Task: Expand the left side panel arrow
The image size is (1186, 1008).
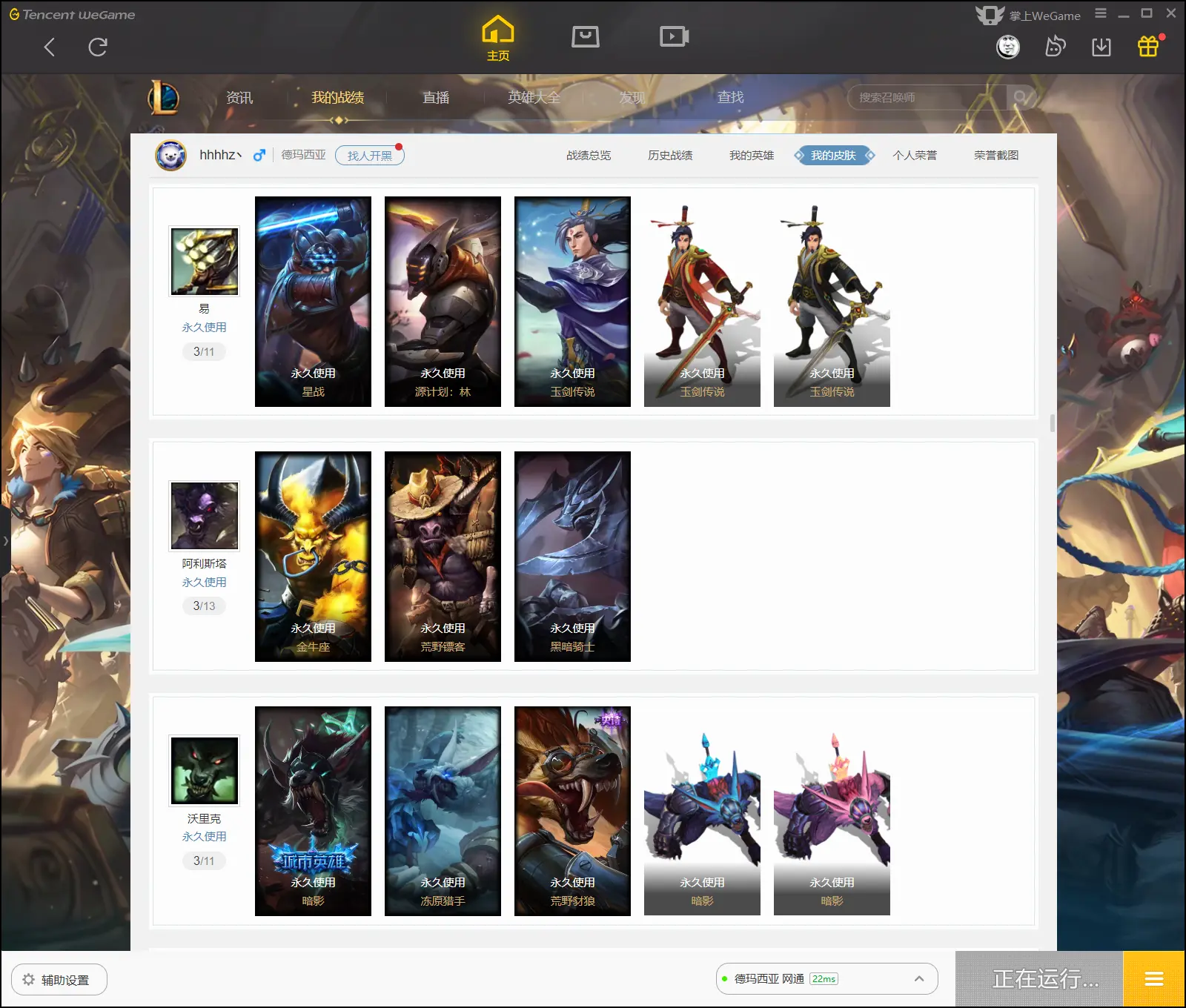Action: tap(5, 540)
